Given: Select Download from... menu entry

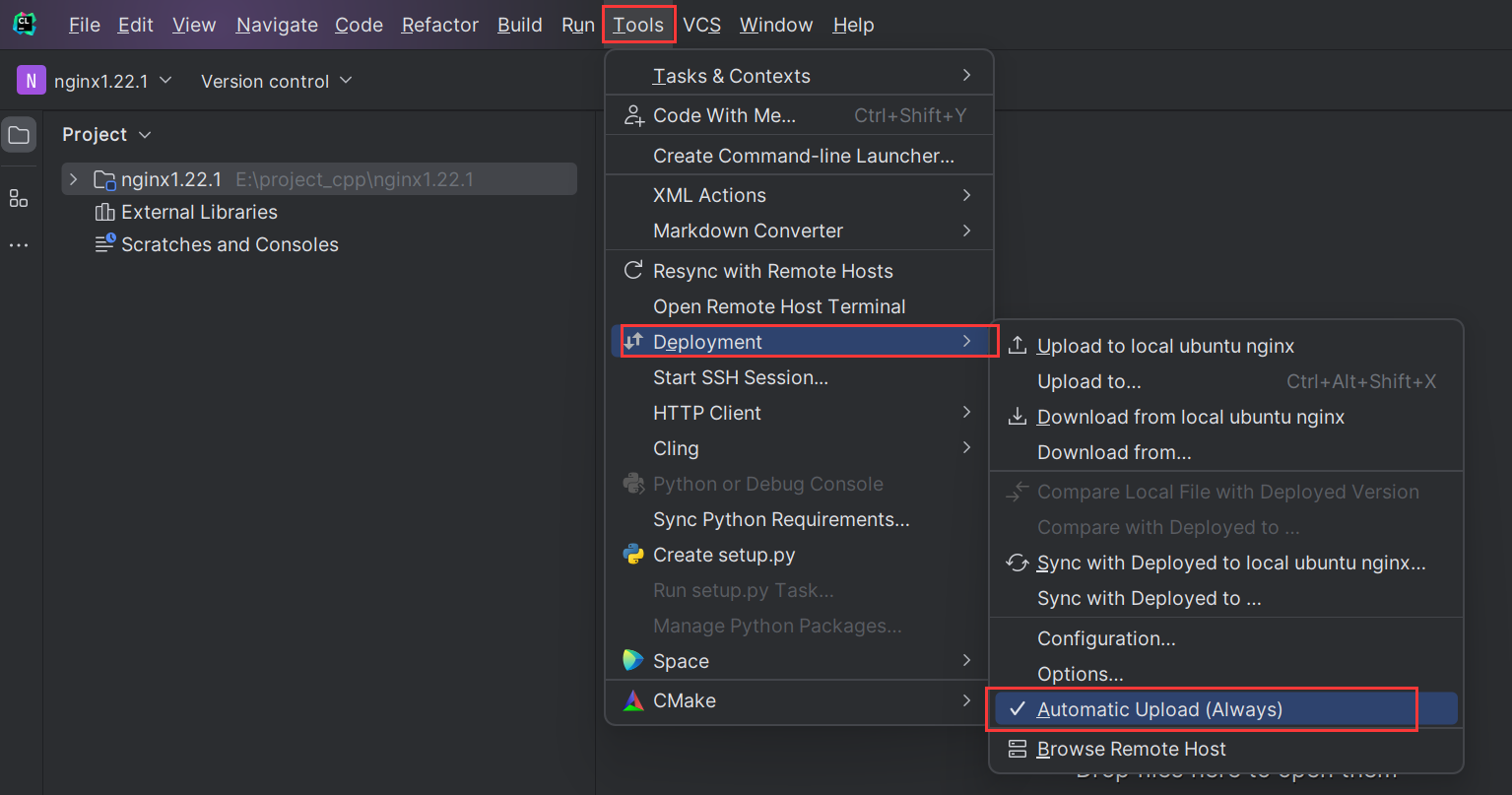Looking at the screenshot, I should pos(1225,452).
